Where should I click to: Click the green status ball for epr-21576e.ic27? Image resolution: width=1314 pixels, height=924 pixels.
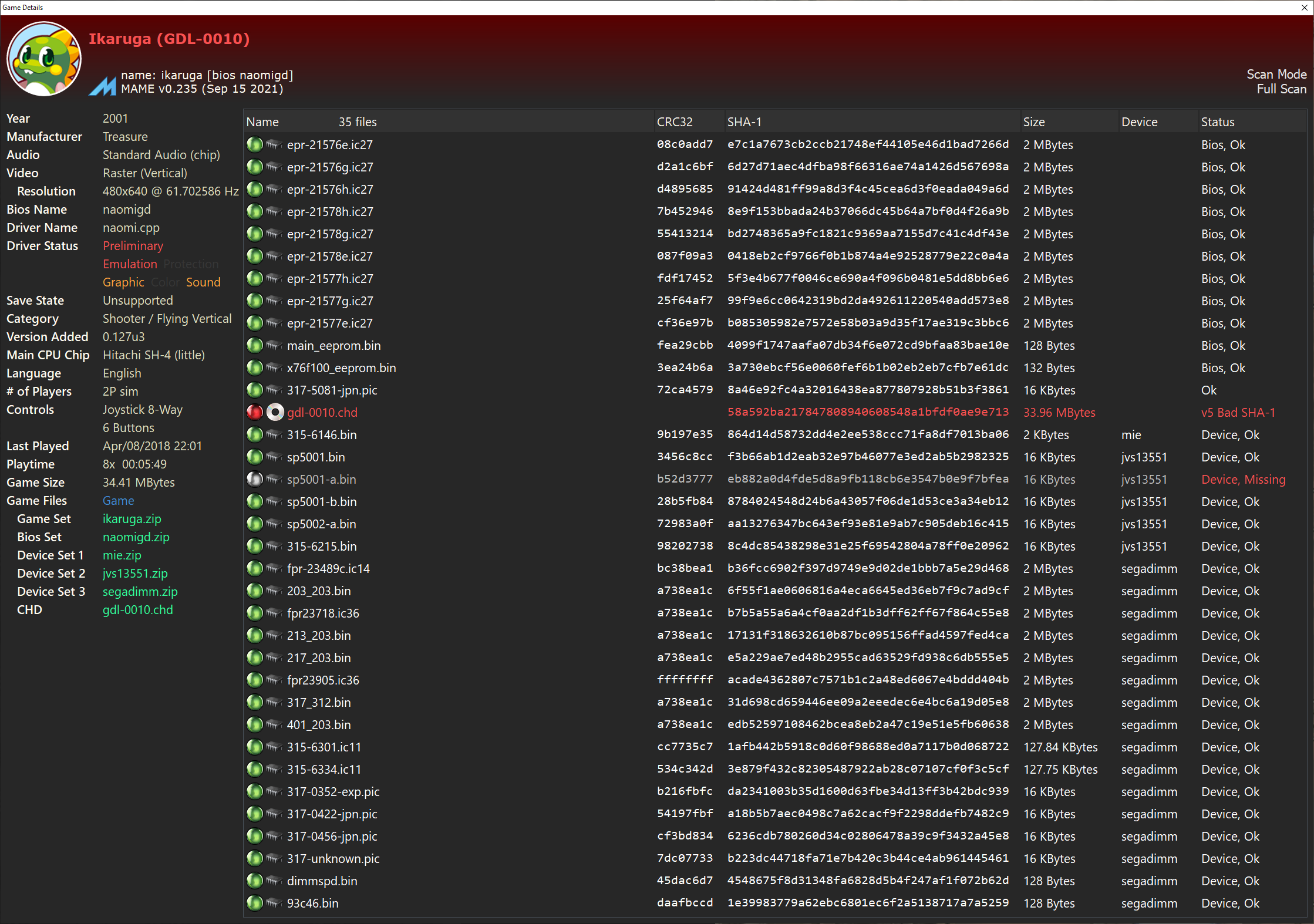[x=254, y=144]
